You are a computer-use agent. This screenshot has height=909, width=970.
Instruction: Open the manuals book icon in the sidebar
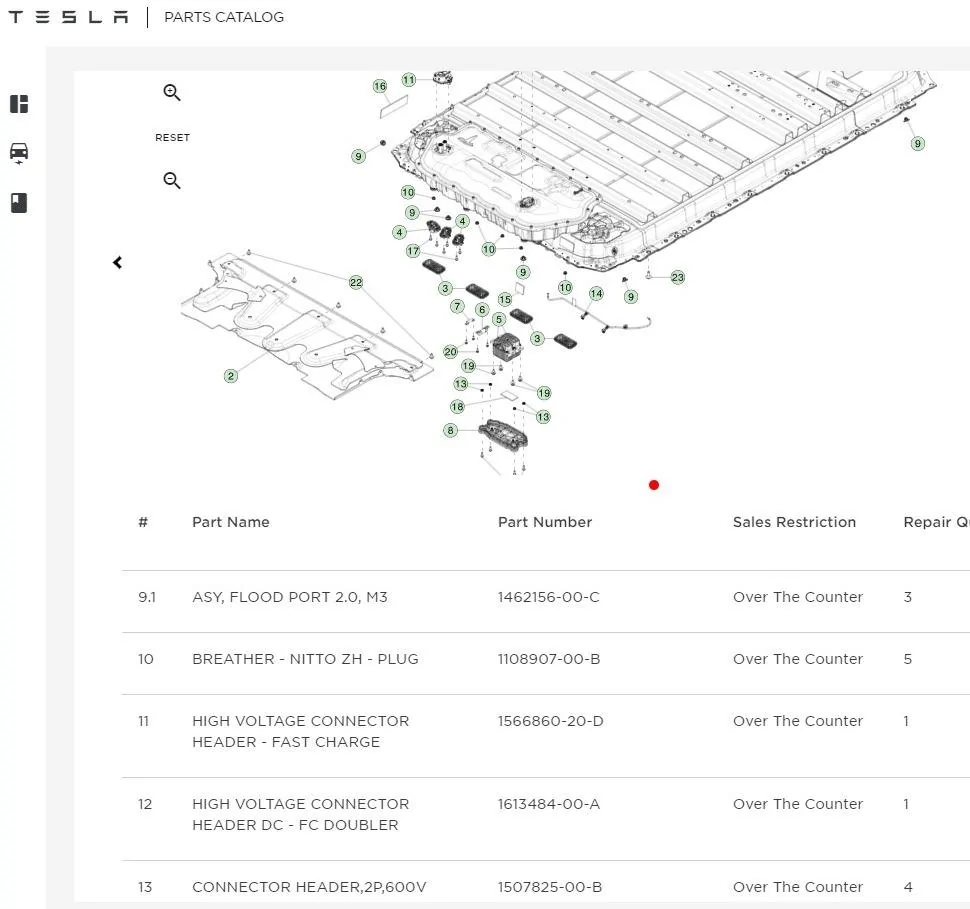18,203
